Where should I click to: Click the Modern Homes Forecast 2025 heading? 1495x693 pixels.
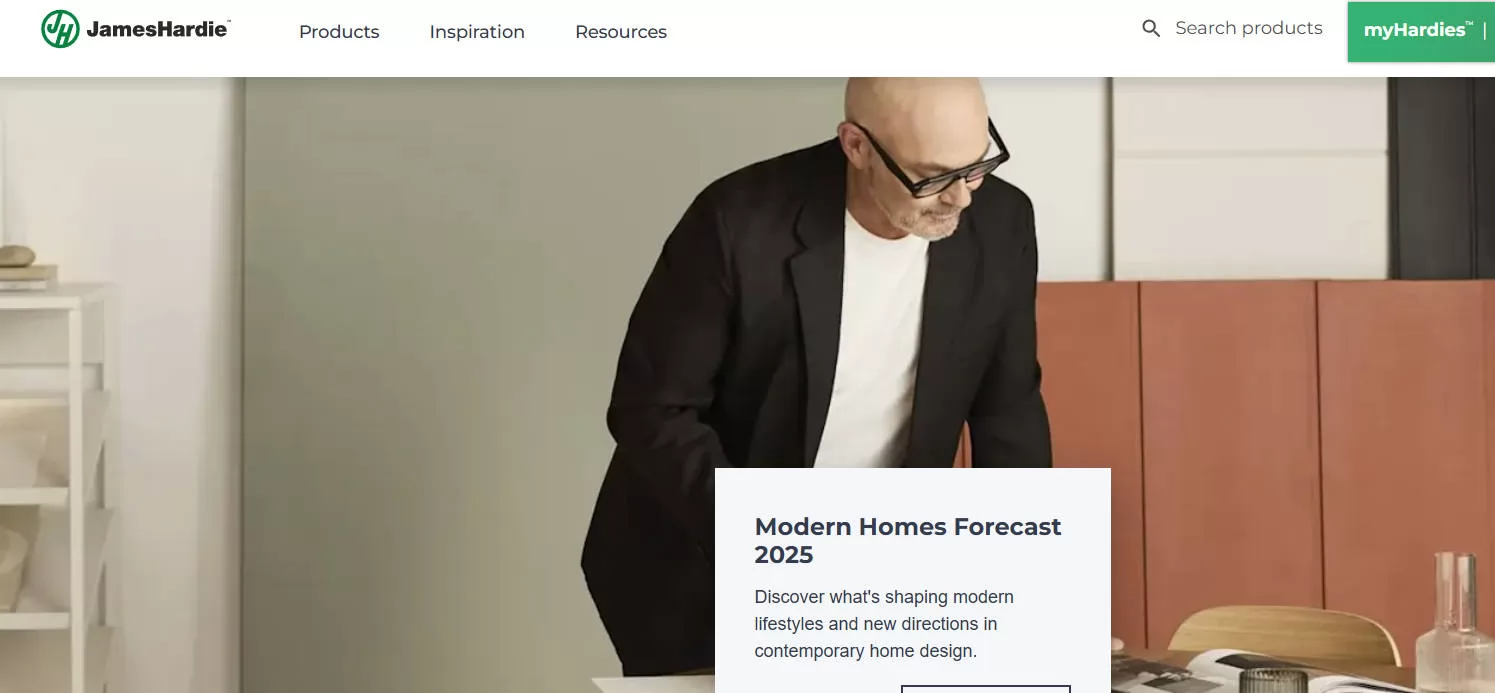[x=908, y=540]
